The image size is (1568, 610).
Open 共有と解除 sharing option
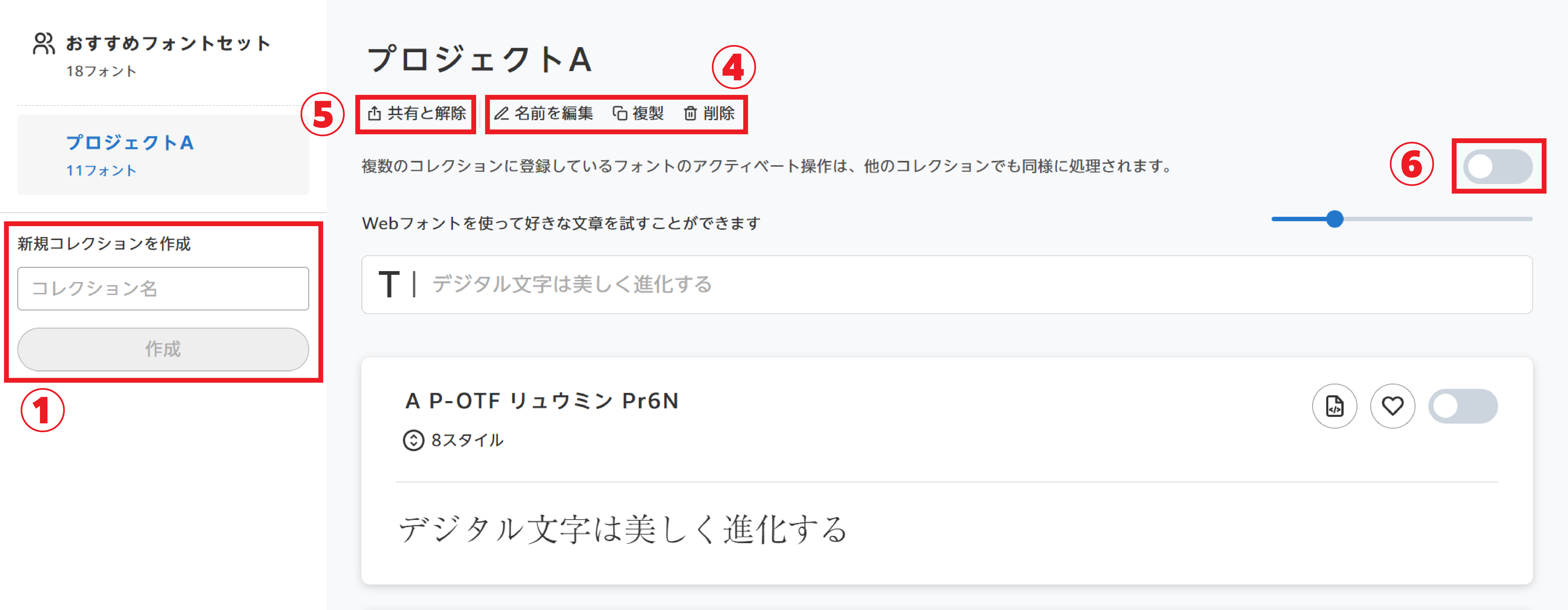(x=417, y=114)
